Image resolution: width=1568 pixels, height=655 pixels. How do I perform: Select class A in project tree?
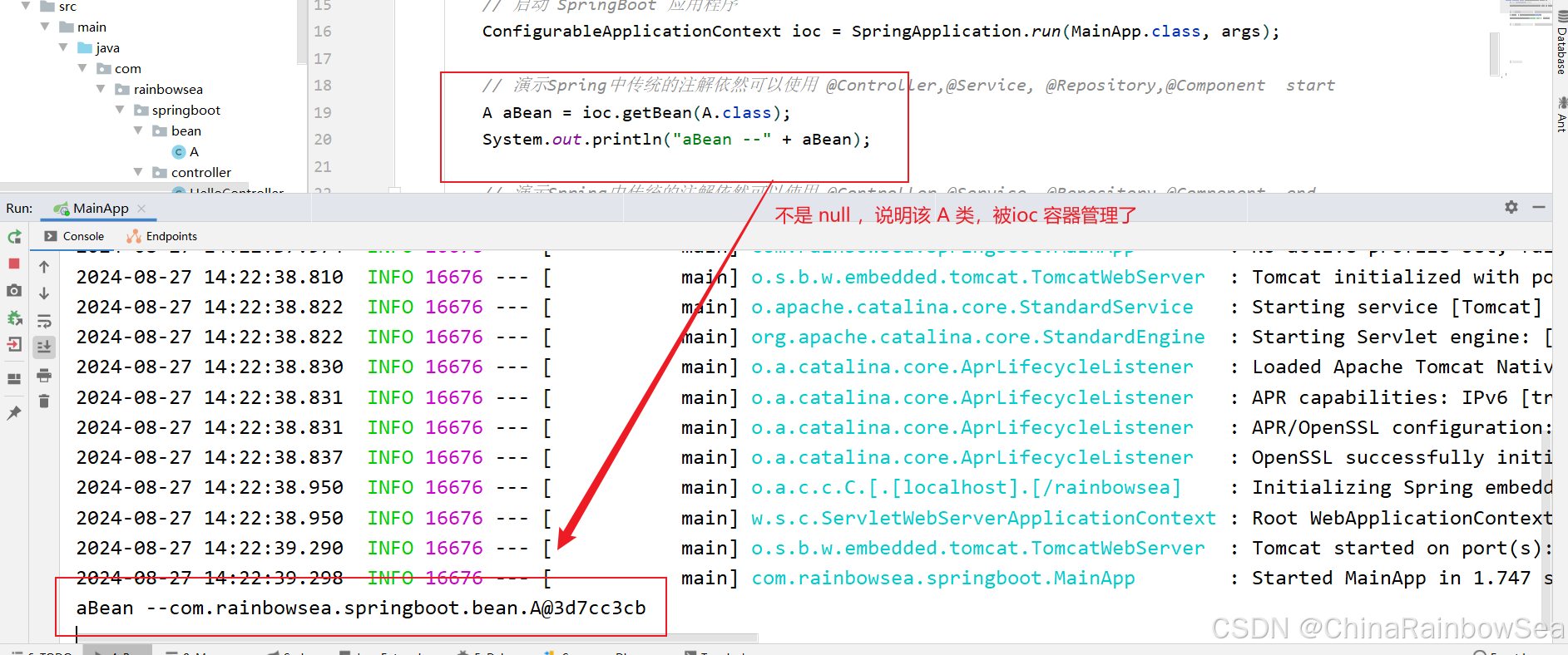[x=185, y=151]
